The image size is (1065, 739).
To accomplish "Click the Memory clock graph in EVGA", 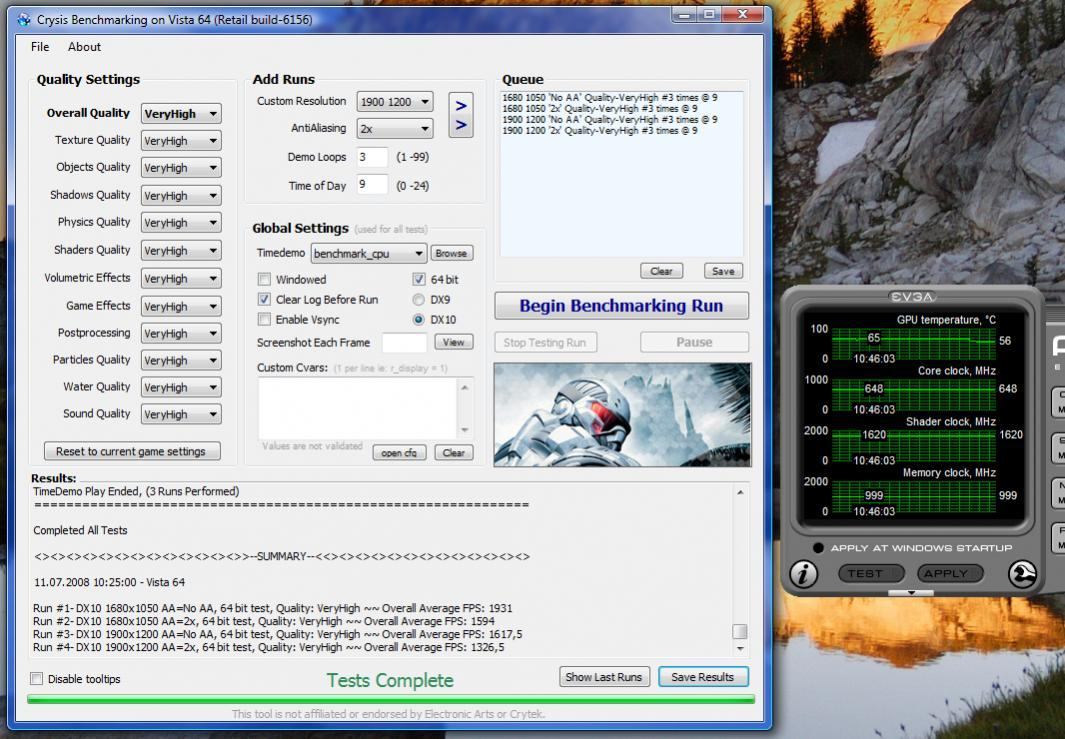I will click(x=912, y=497).
